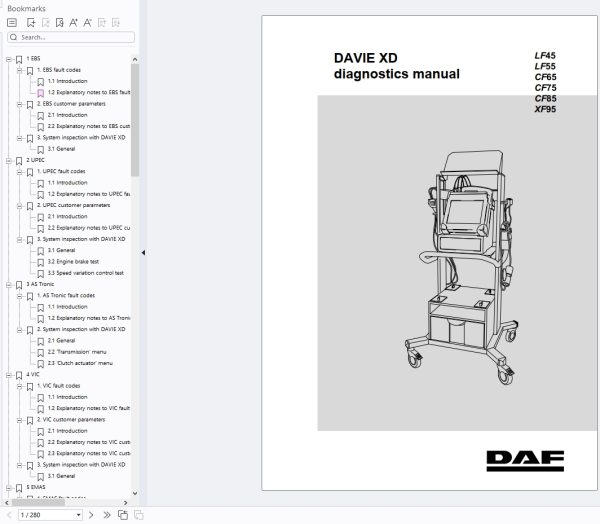Viewport: 600px width, 524px height.
Task: Click inside the bookmarks Search field
Action: pos(71,37)
